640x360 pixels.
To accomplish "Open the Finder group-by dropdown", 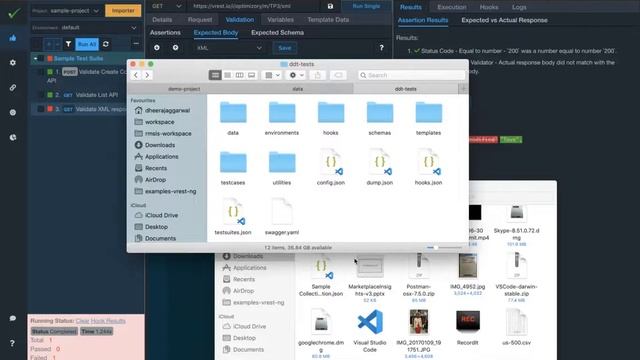I will pos(272,75).
